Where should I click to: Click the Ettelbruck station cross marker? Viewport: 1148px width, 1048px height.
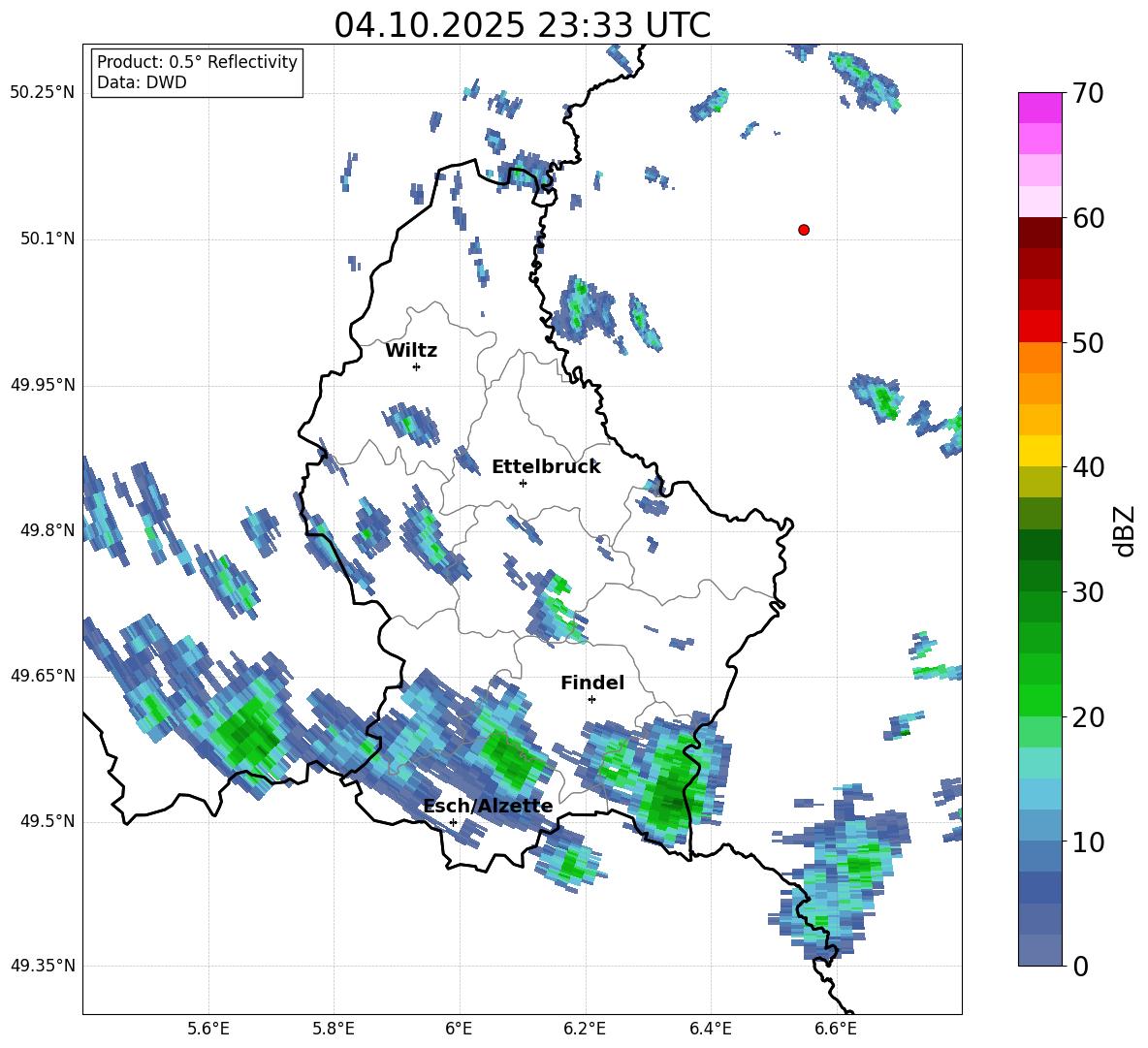click(523, 483)
